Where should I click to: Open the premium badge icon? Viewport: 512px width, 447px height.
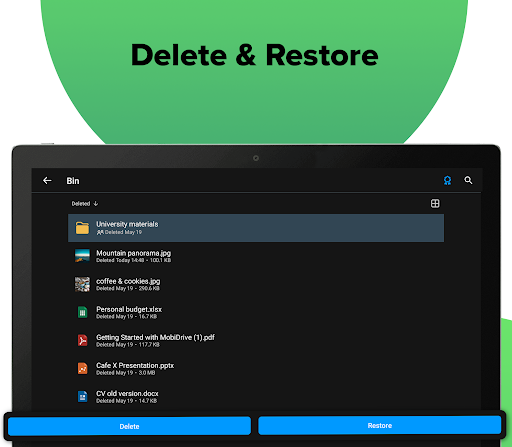[447, 181]
